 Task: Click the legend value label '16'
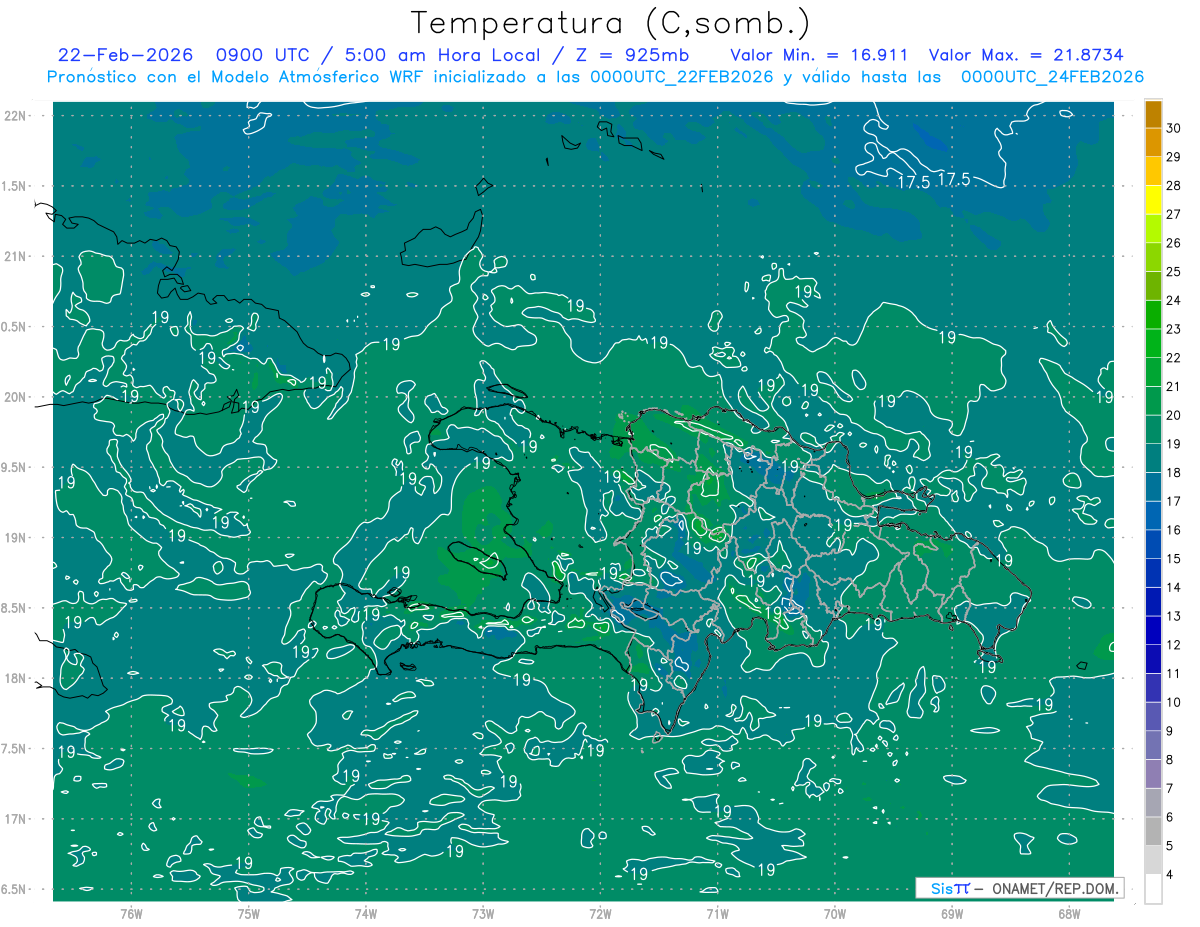(1174, 530)
